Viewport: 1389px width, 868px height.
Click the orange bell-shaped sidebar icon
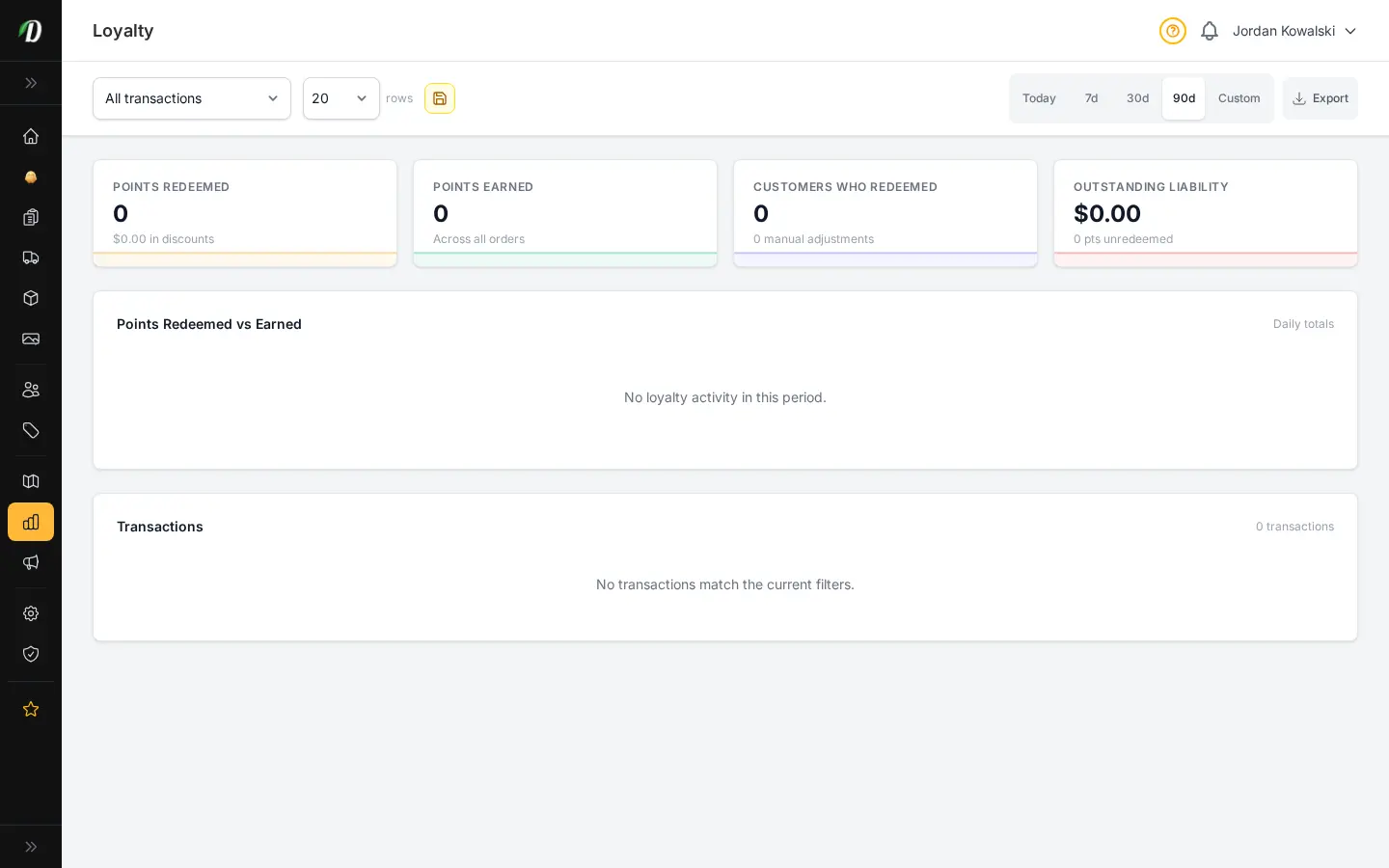coord(31,176)
